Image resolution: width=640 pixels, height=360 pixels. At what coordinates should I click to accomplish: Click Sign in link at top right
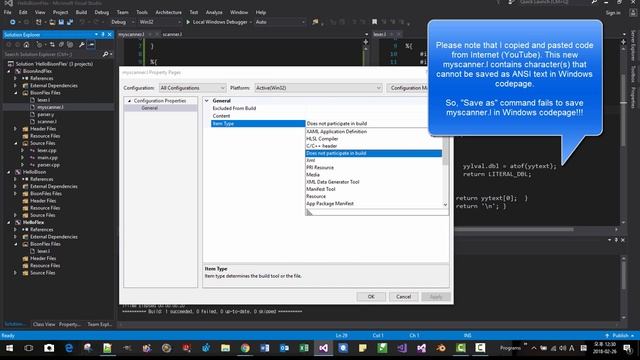tap(613, 13)
